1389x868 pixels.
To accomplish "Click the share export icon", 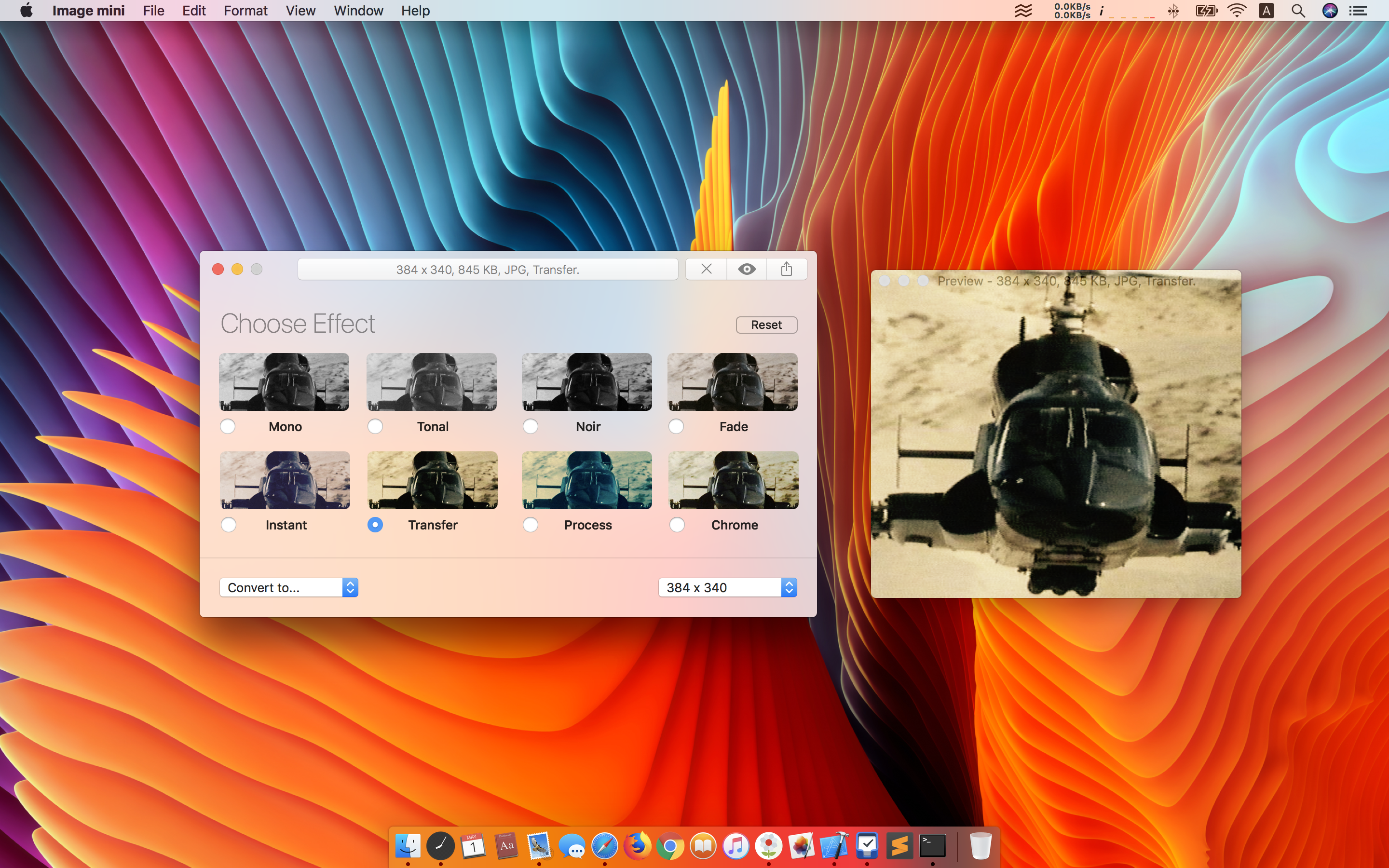I will 786,269.
